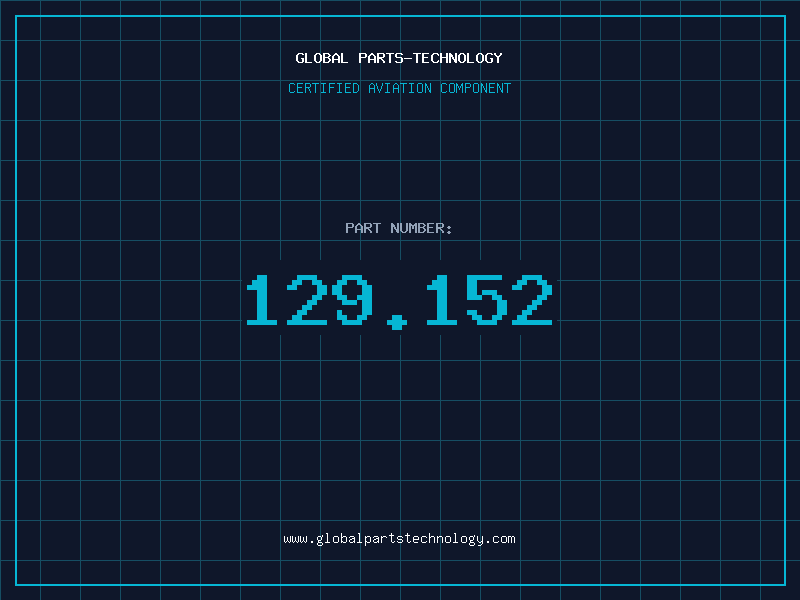Click the GLOBAL PARTS-TECHNOLOGY heading
Image resolution: width=800 pixels, height=600 pixels.
(x=399, y=58)
